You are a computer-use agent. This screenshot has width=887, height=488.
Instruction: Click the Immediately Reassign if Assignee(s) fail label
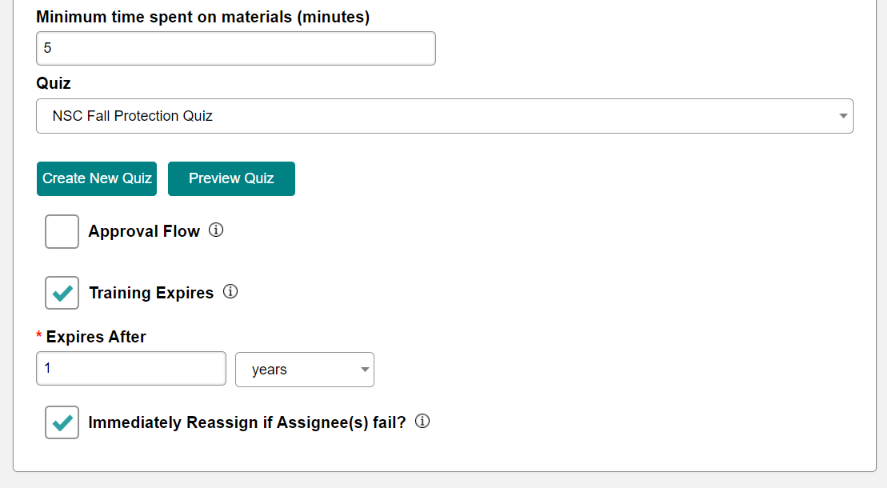pos(247,422)
